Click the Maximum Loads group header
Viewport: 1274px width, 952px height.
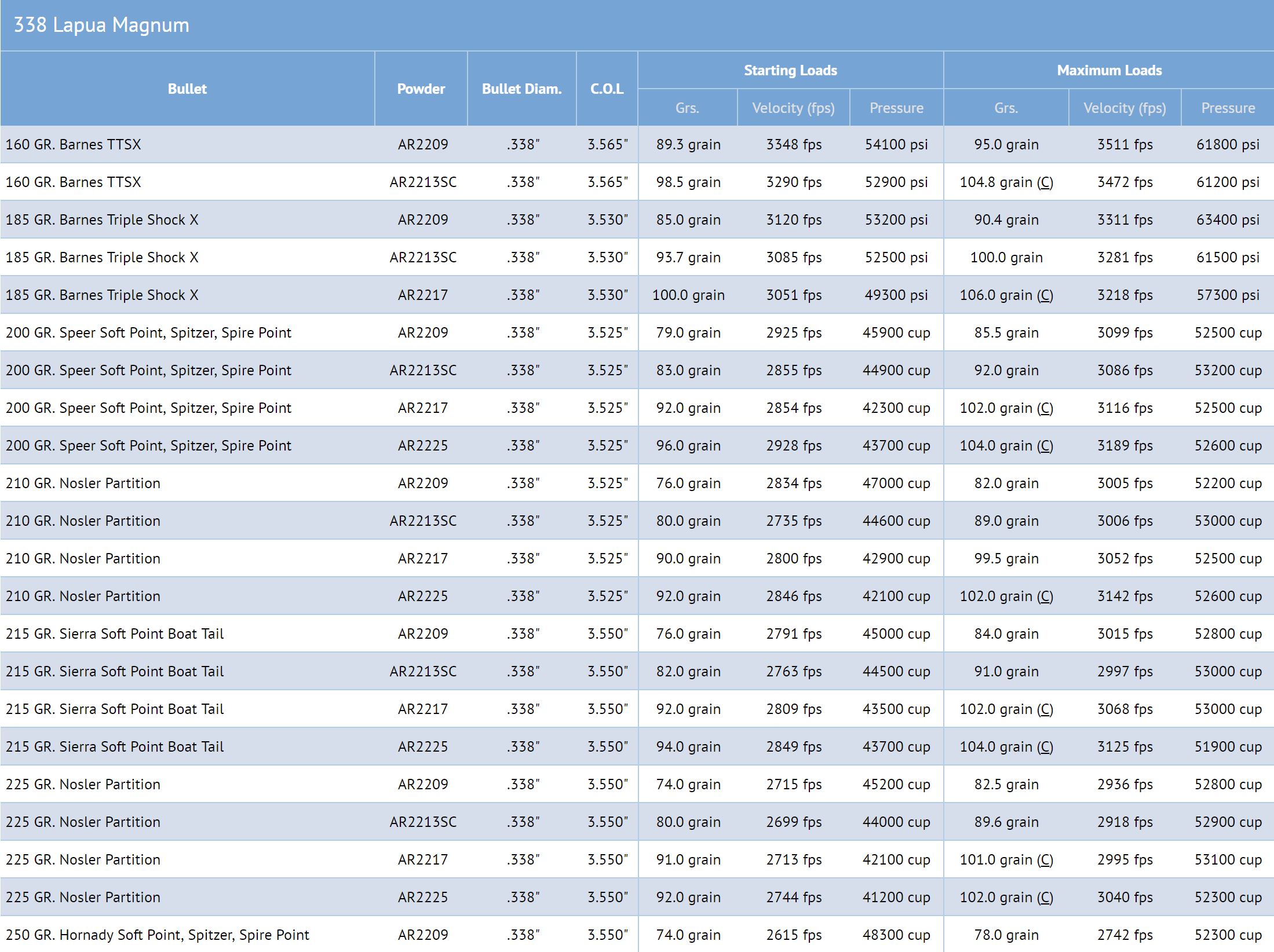click(1109, 70)
